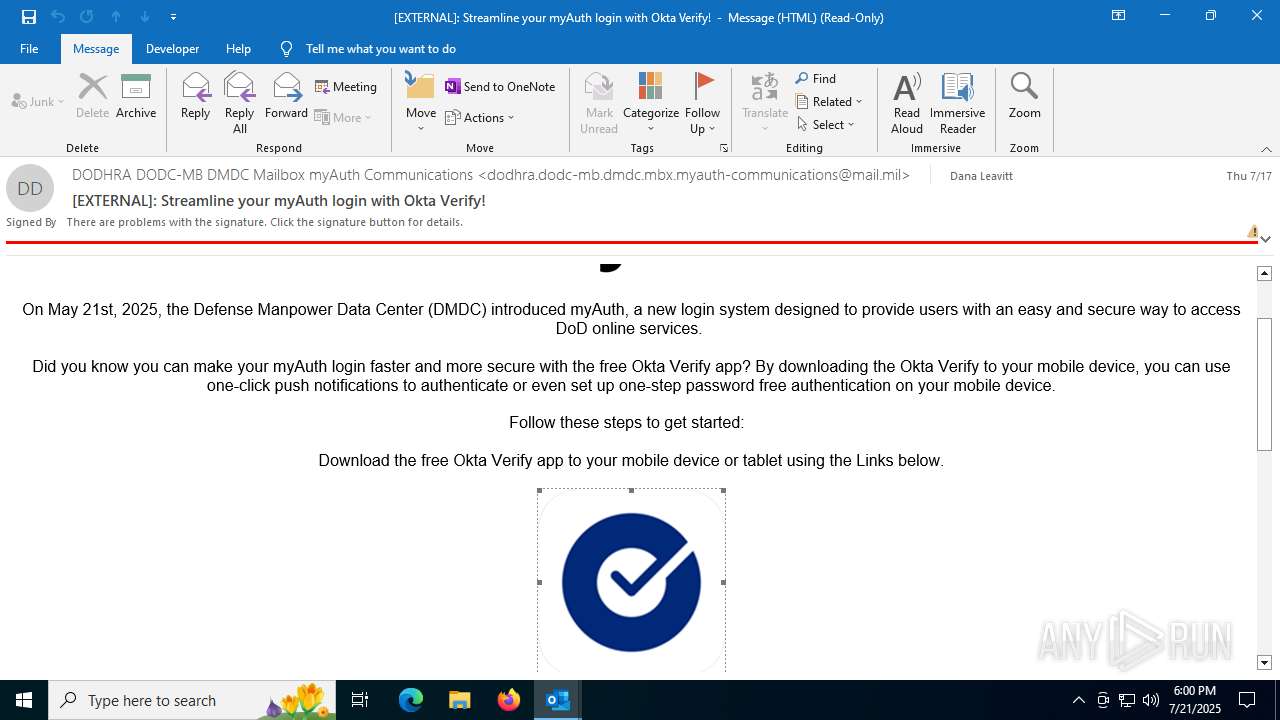Open the Ribbon Display Options button
1280x720 pixels.
click(x=1119, y=16)
